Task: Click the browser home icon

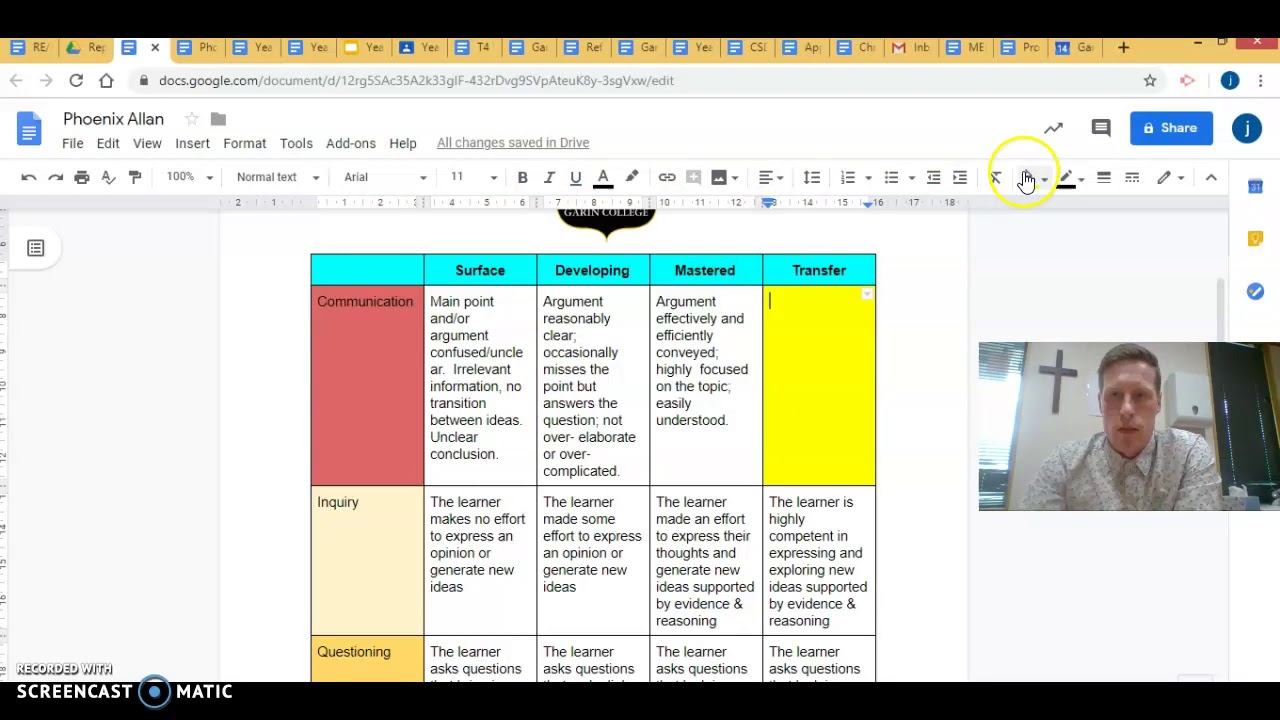Action: 106,81
